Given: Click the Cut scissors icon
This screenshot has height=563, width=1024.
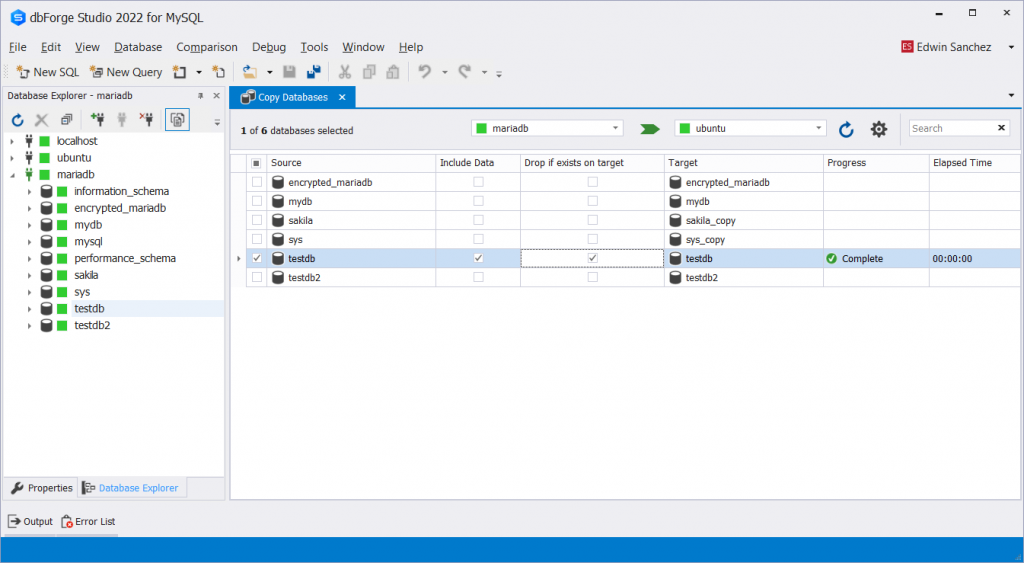Looking at the screenshot, I should (345, 72).
